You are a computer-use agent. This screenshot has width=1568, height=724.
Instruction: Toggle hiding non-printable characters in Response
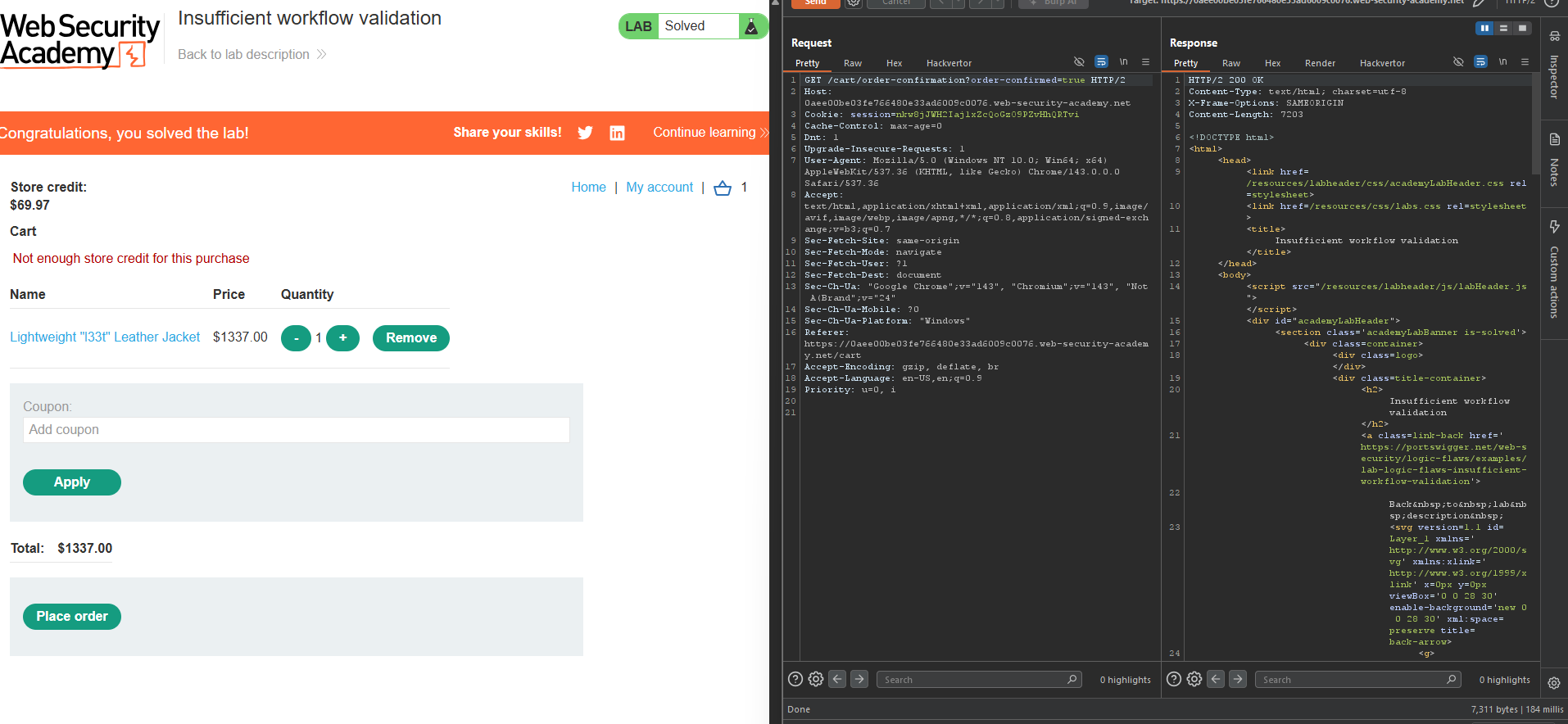click(1458, 61)
